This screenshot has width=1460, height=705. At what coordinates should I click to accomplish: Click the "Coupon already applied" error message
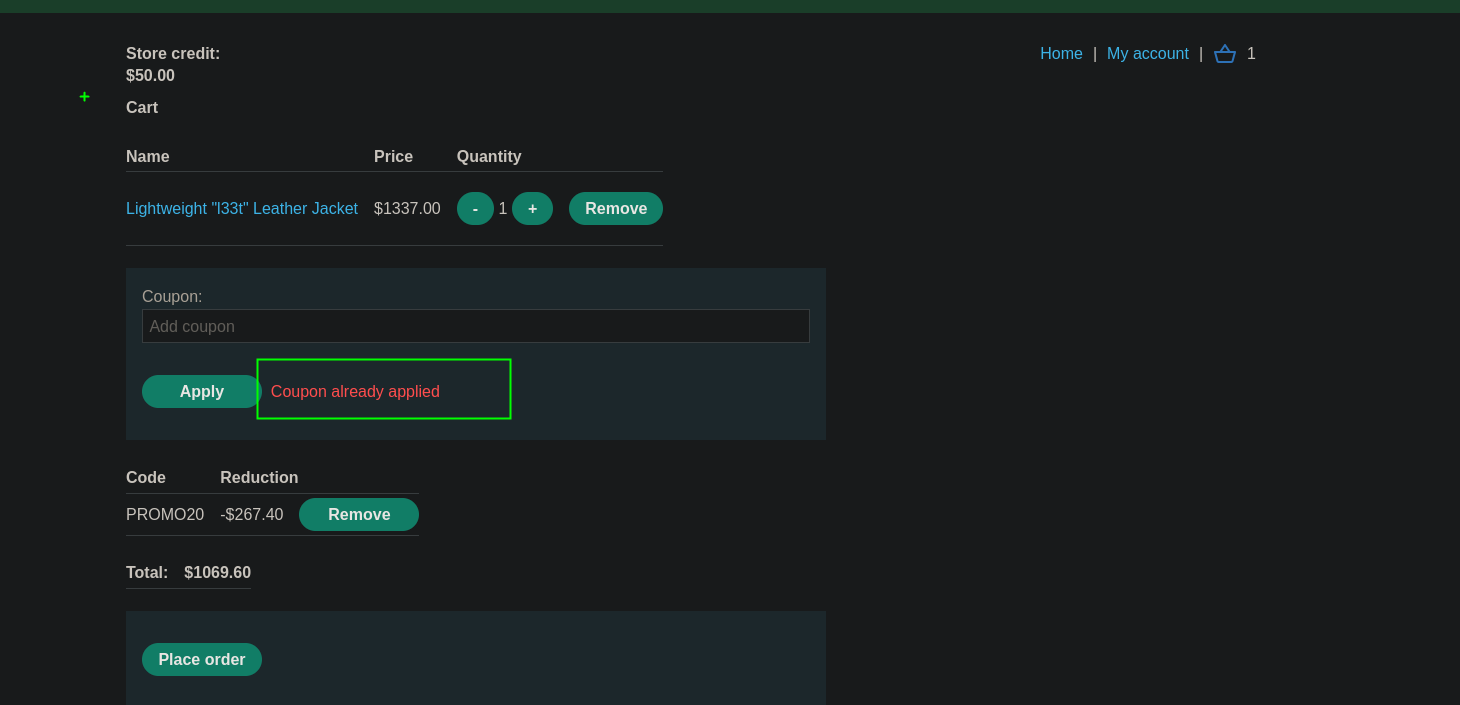[x=355, y=392]
